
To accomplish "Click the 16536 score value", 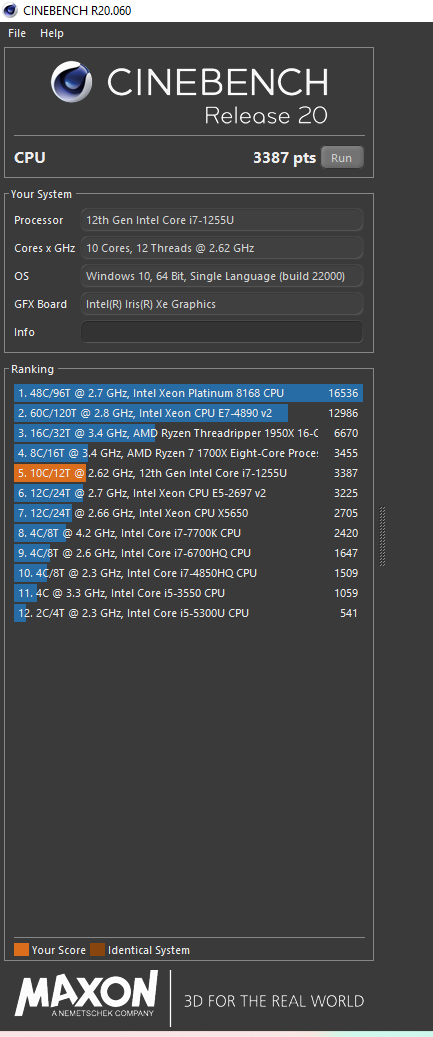I will pyautogui.click(x=343, y=394).
